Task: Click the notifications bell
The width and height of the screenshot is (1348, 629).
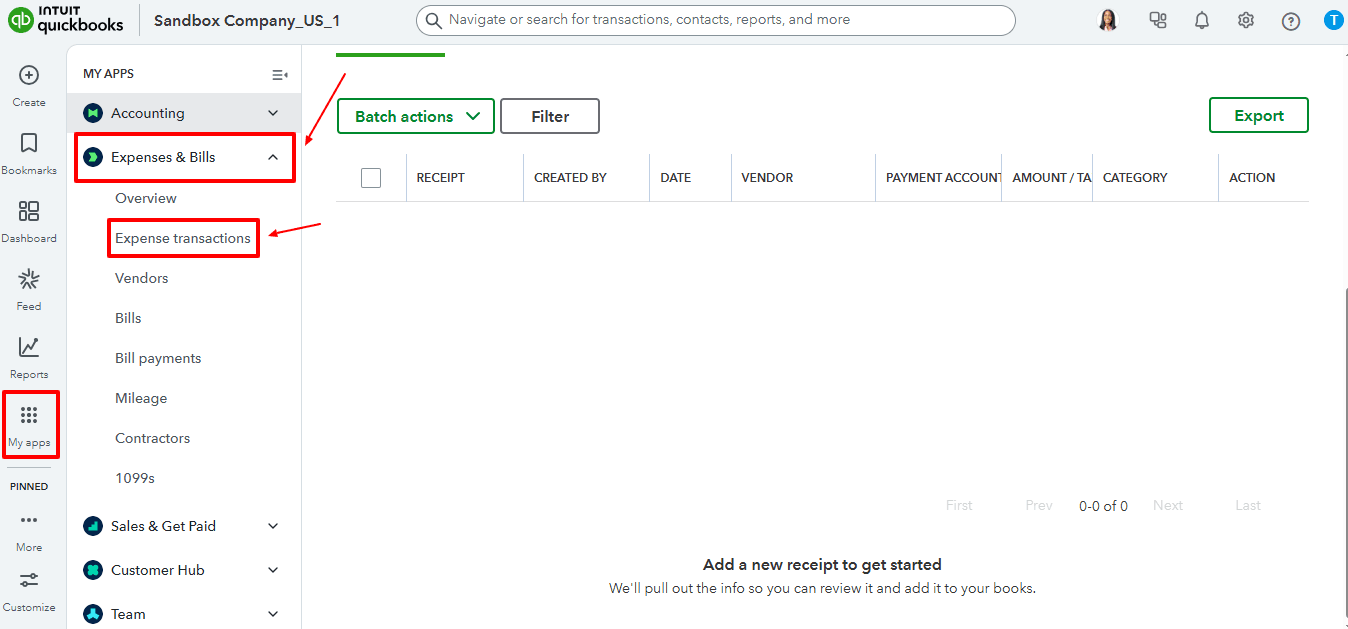Action: tap(1201, 19)
